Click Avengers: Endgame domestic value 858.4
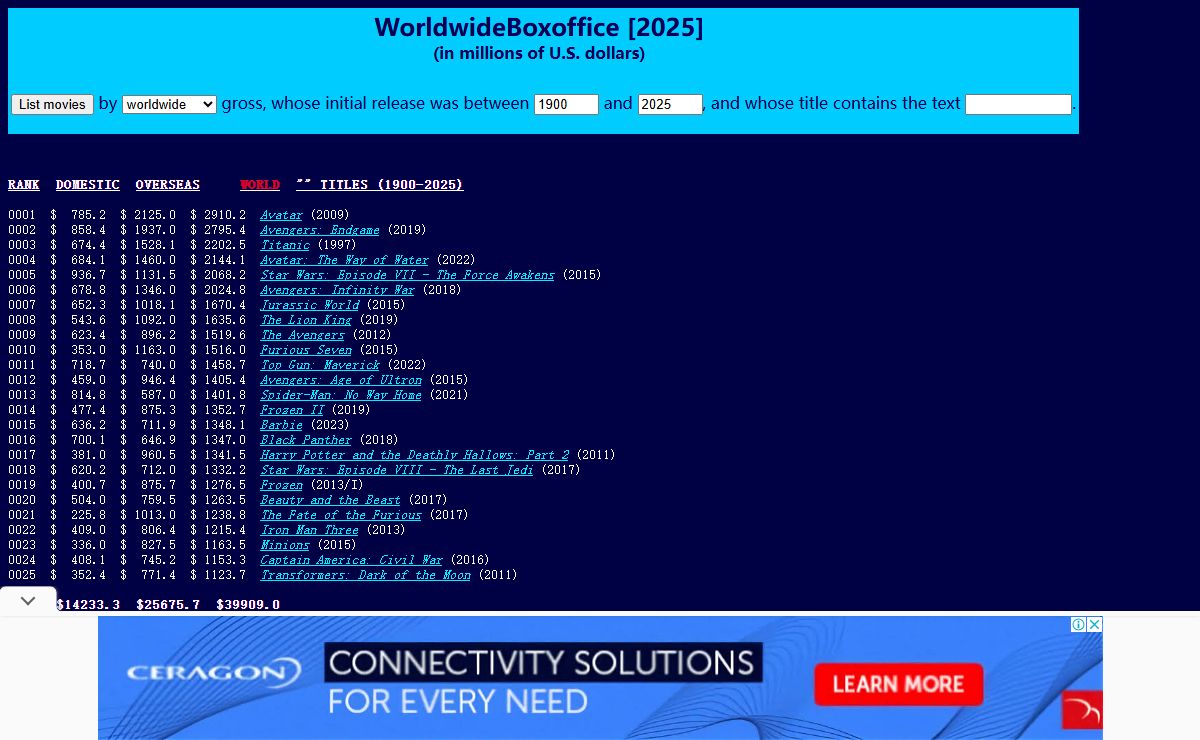This screenshot has width=1200, height=740. click(x=88, y=230)
